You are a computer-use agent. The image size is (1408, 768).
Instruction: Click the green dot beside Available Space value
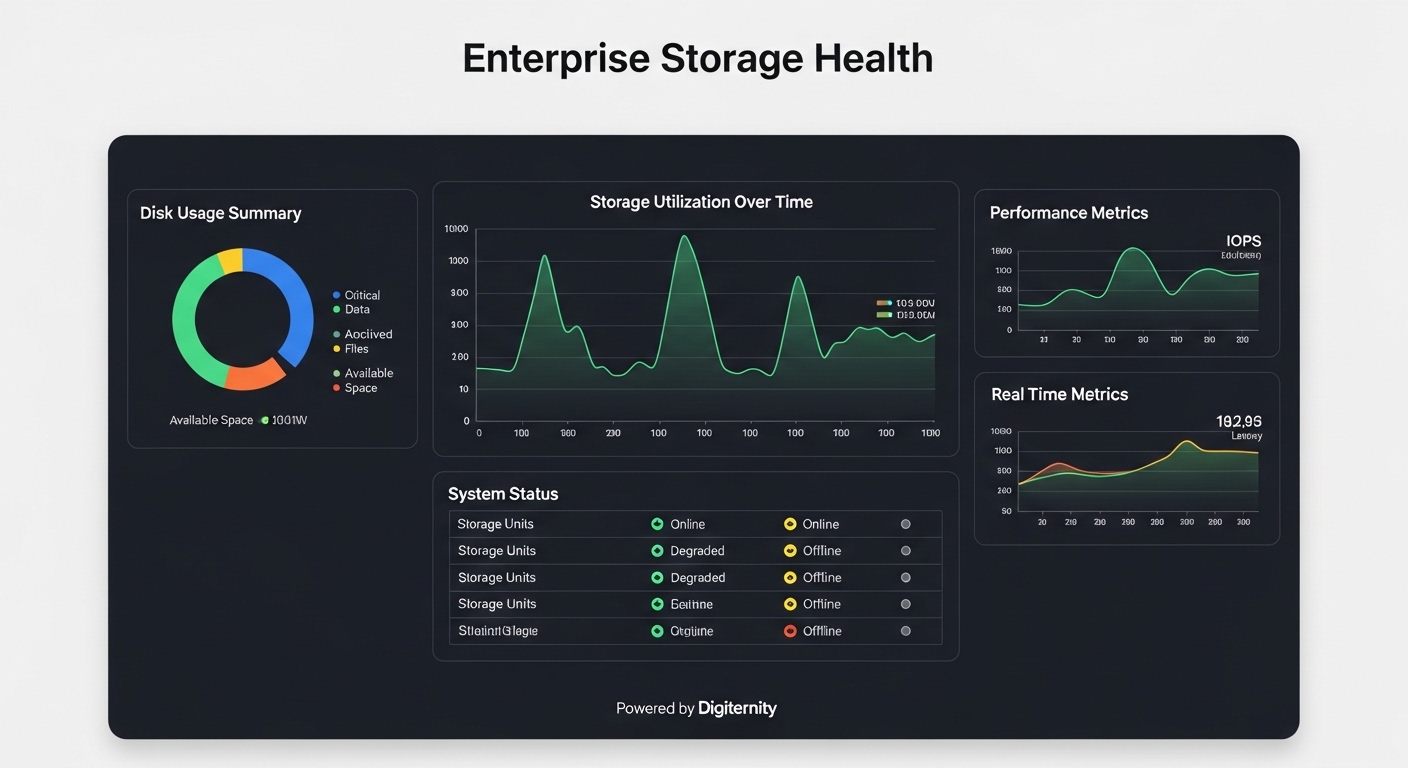265,421
